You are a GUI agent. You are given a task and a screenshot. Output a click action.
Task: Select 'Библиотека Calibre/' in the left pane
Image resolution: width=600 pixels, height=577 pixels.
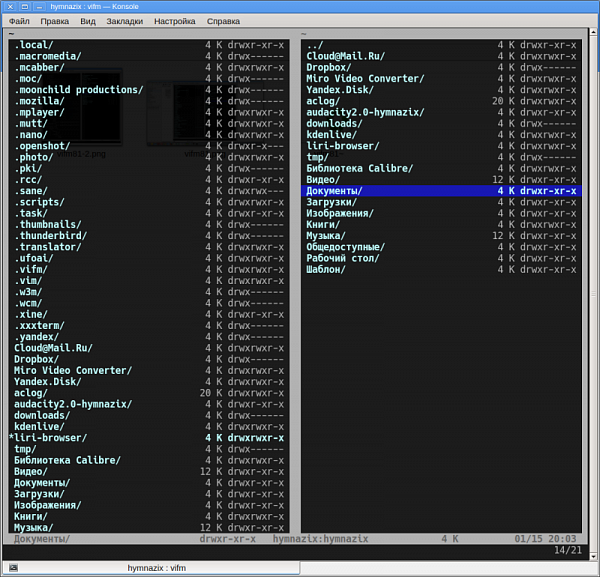(149, 460)
